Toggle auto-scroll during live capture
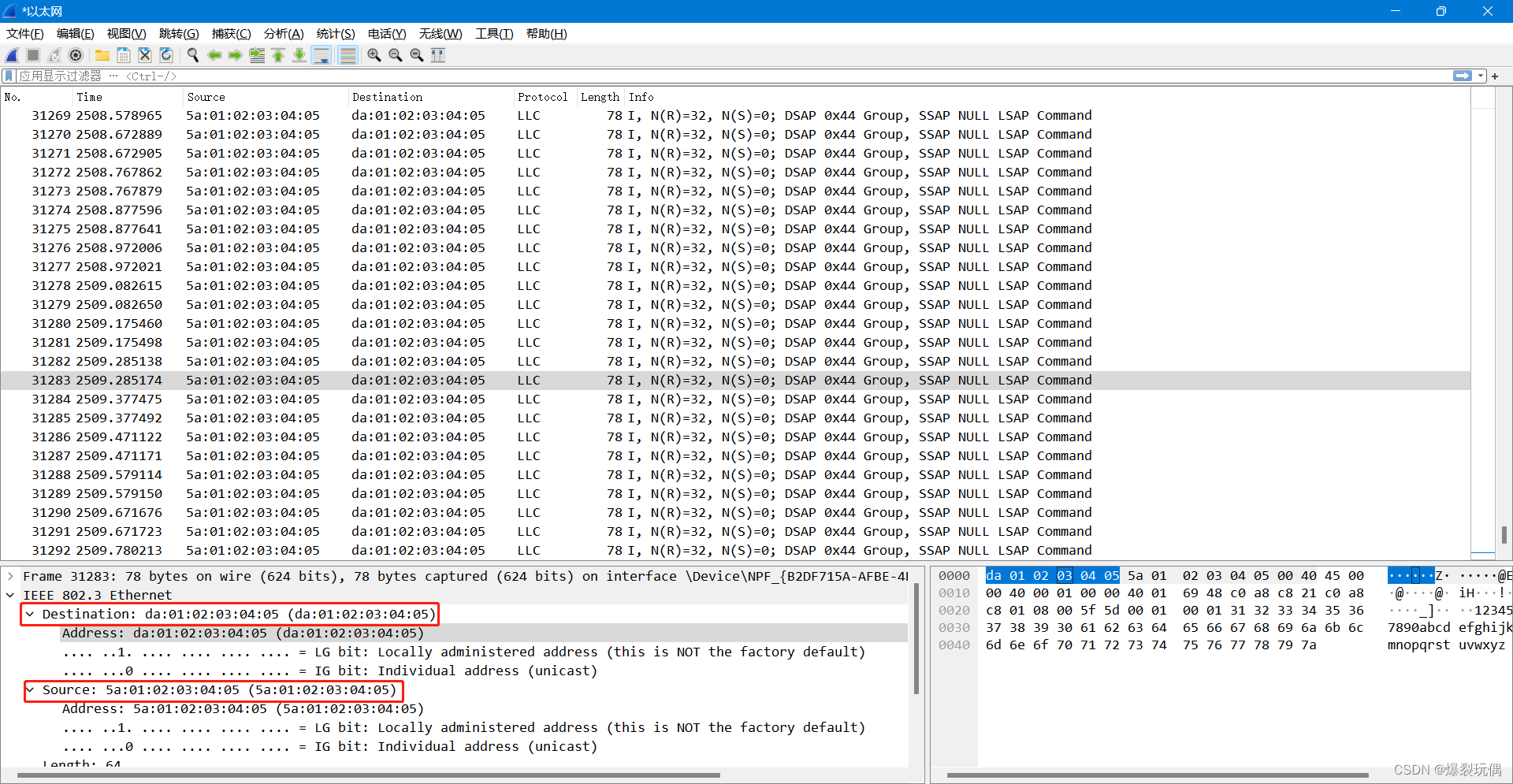Screen dimensions: 1513x784 (x=322, y=55)
